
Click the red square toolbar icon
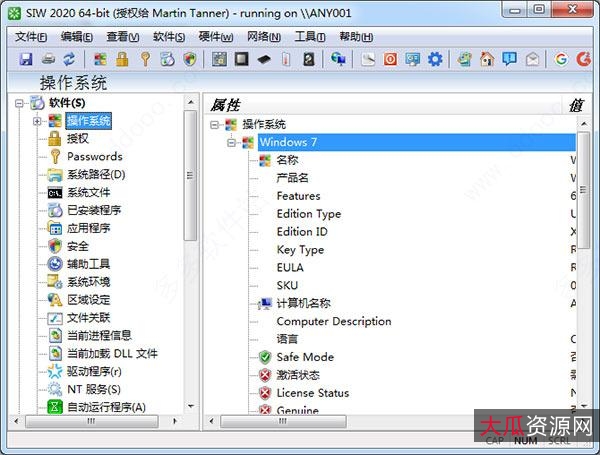(x=390, y=59)
